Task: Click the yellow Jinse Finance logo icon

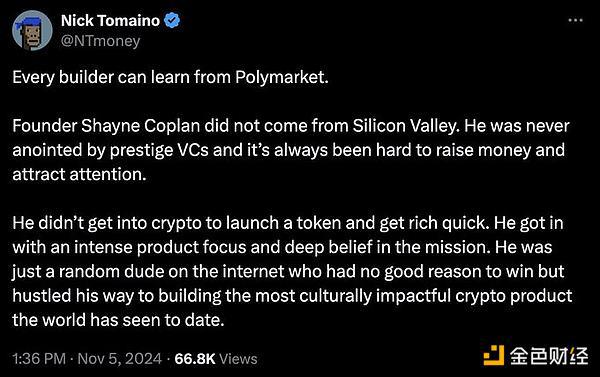Action: point(494,356)
